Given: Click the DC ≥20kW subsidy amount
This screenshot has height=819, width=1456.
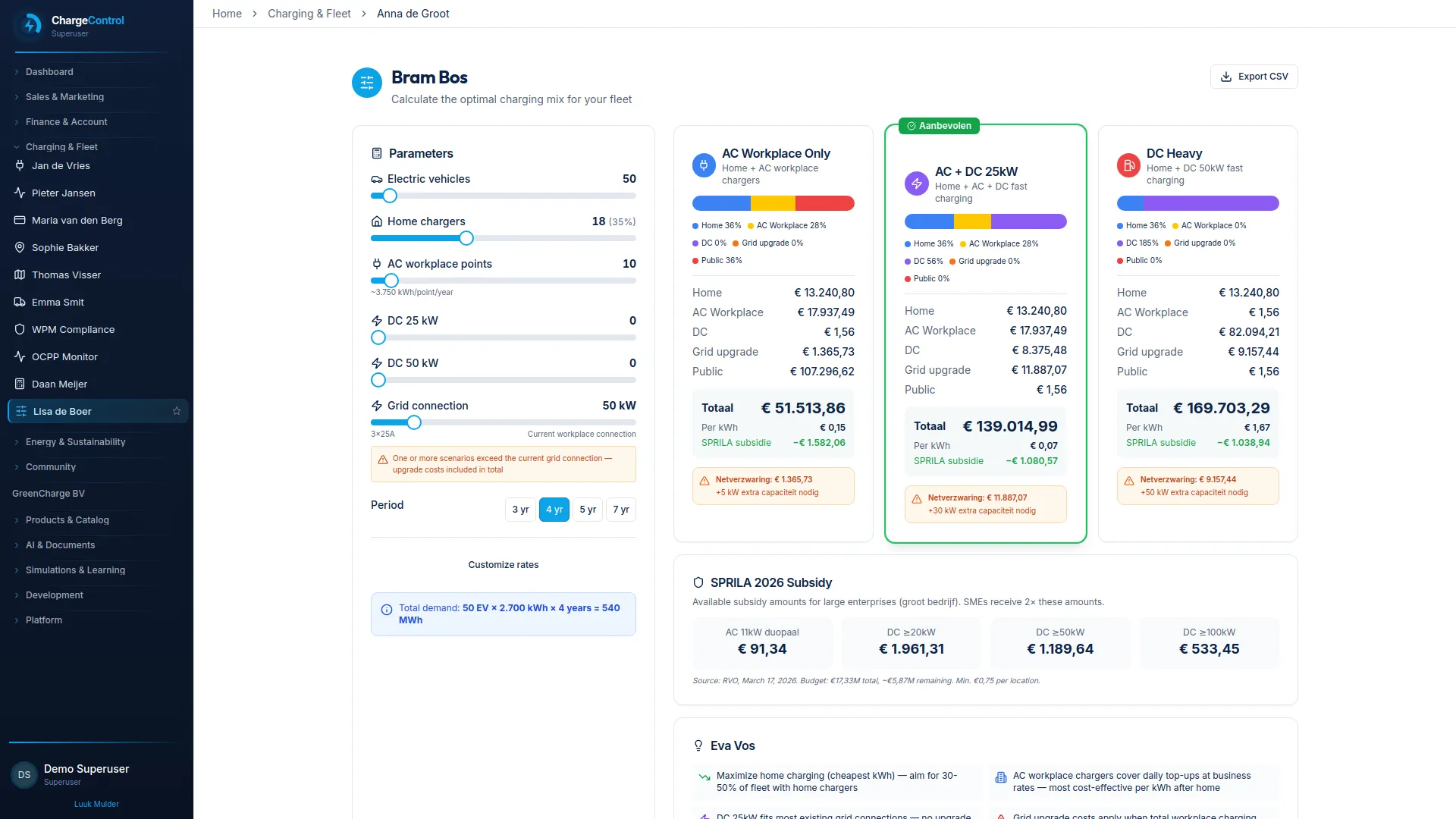Looking at the screenshot, I should (912, 649).
